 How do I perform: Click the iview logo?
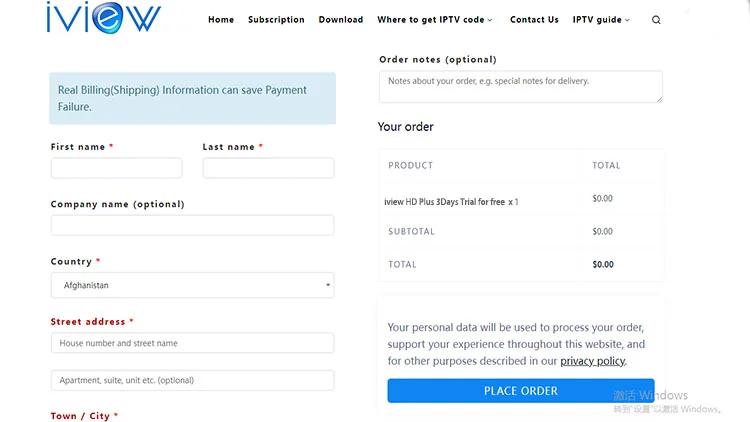(103, 17)
